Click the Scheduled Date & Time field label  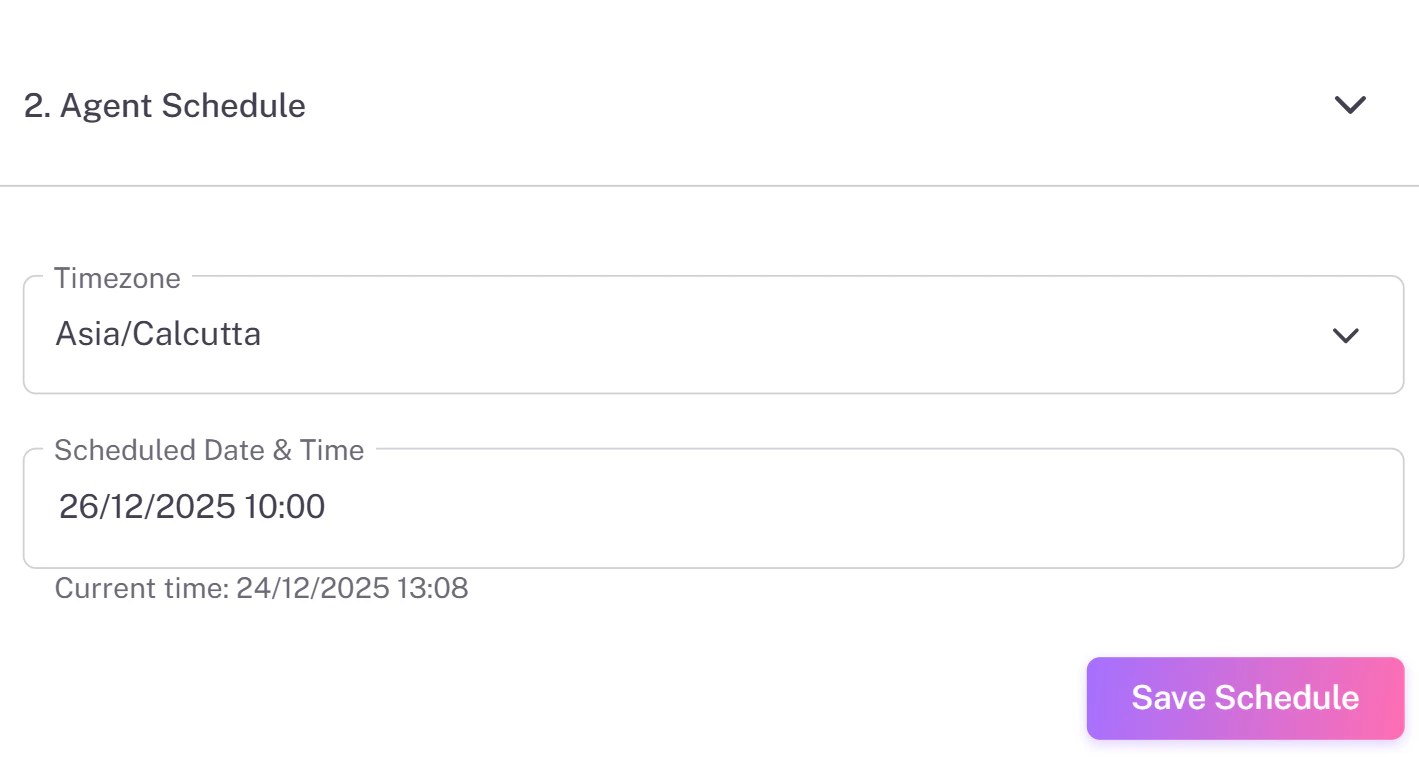209,451
